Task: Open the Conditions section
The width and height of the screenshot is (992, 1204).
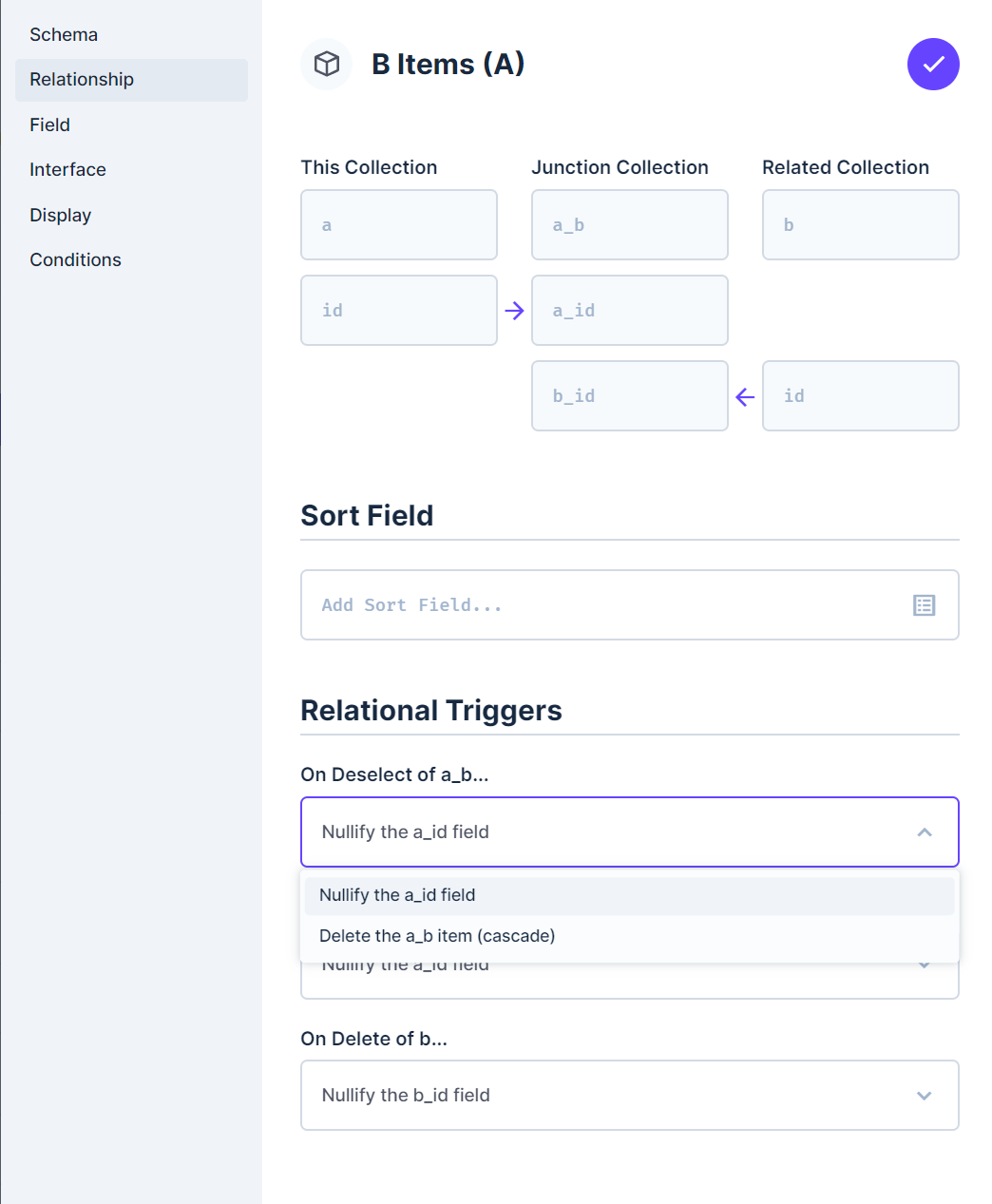Action: pyautogui.click(x=131, y=260)
